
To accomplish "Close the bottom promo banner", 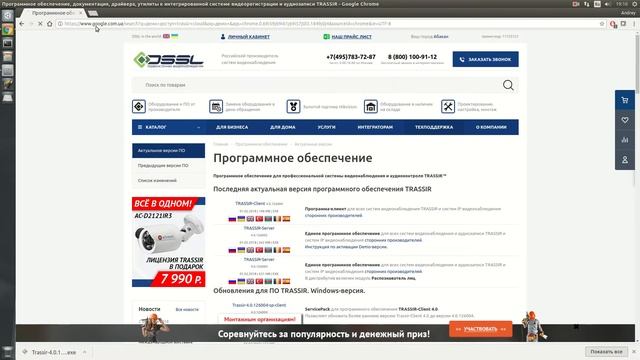I will pos(576,327).
